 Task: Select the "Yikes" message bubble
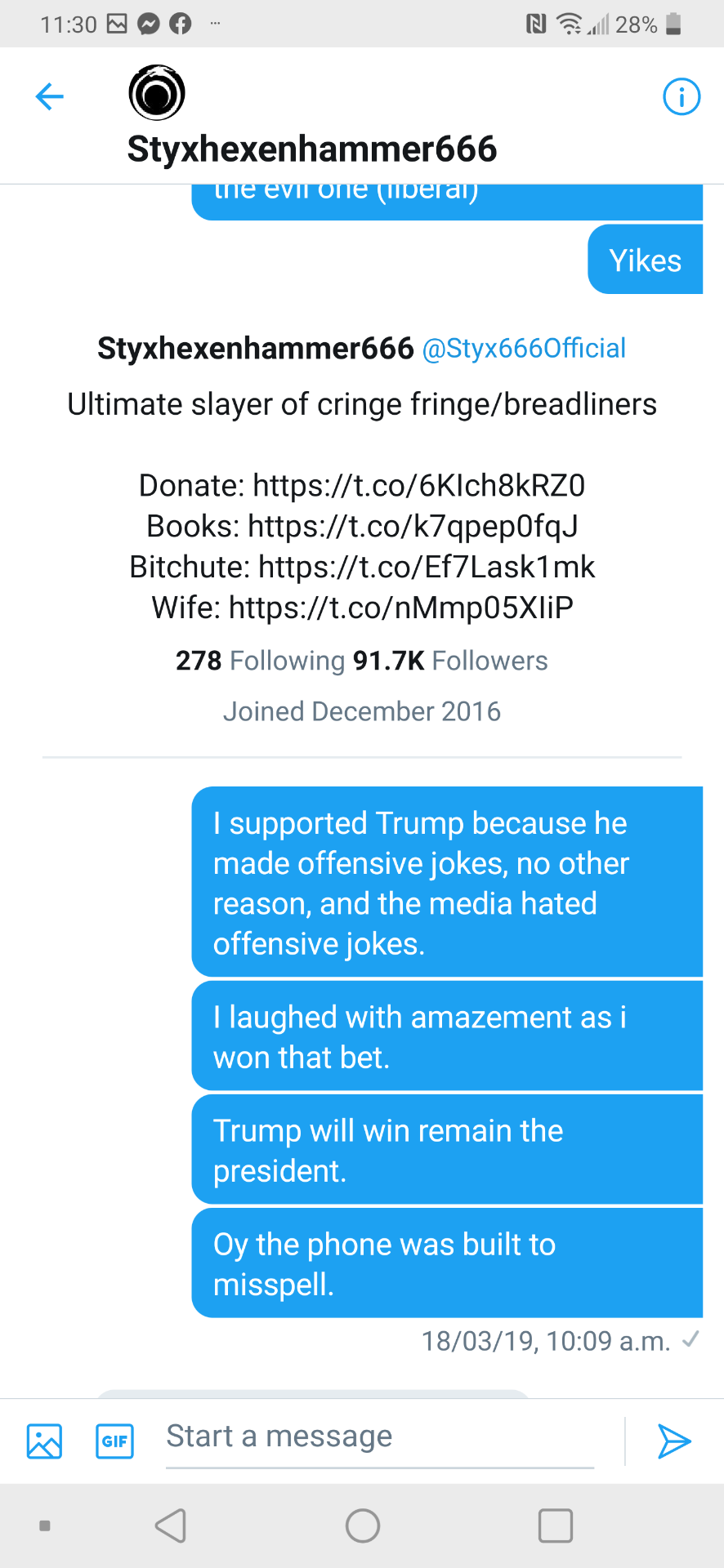click(645, 261)
